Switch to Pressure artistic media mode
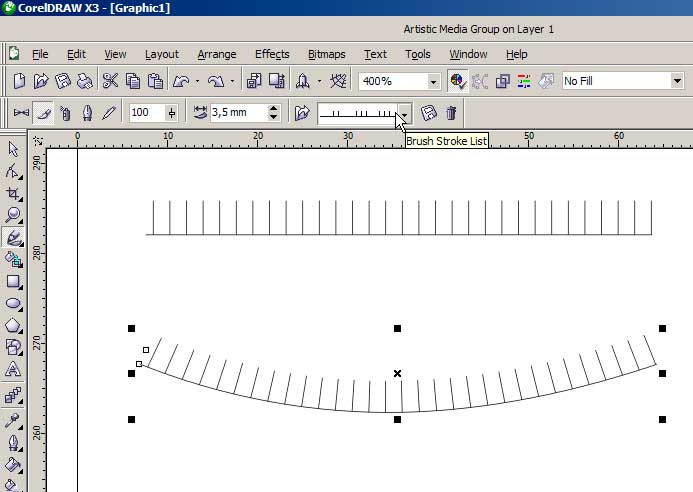The width and height of the screenshot is (693, 492). (109, 113)
